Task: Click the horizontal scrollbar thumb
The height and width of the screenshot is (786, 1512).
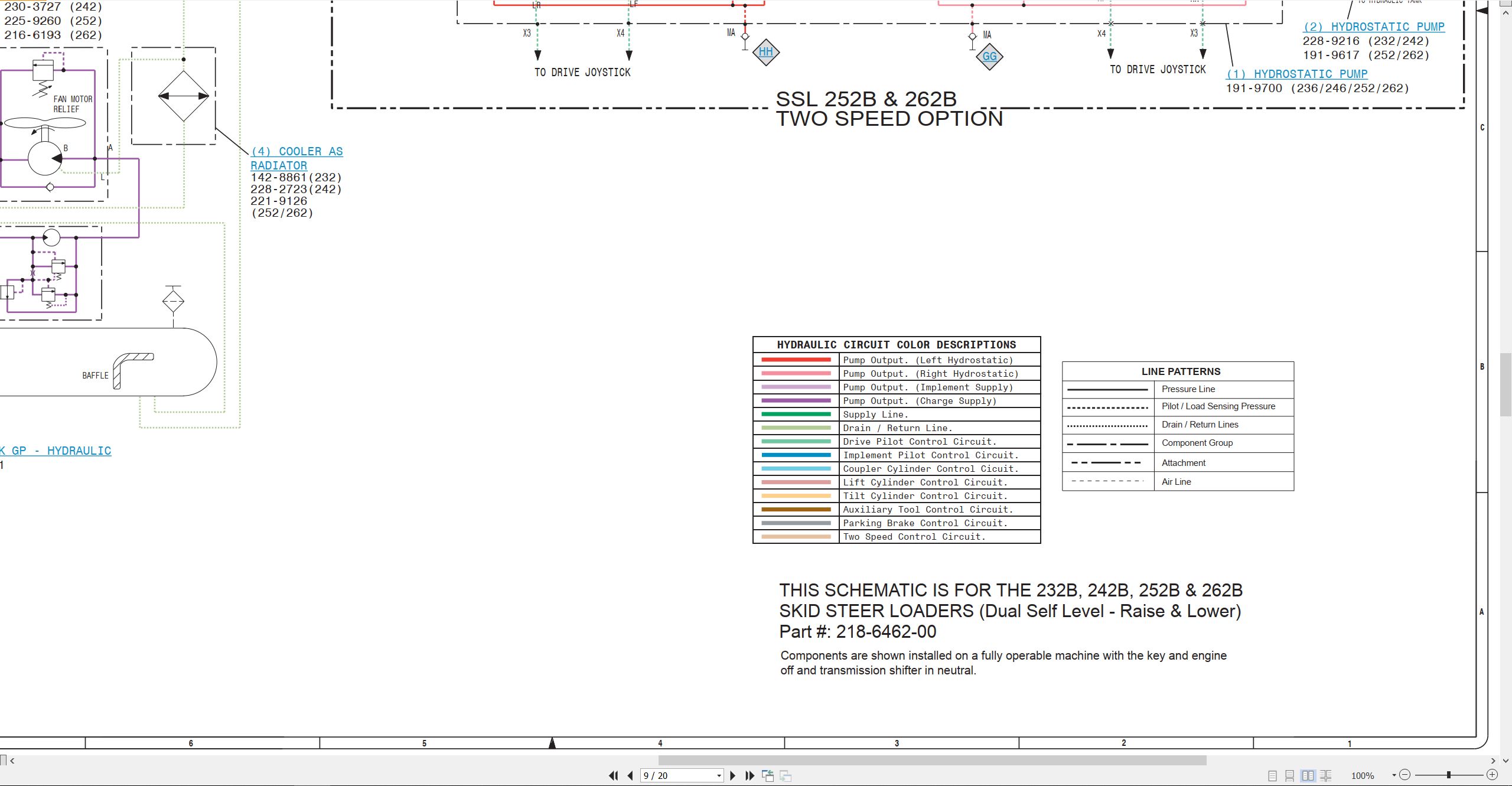Action: tap(932, 761)
